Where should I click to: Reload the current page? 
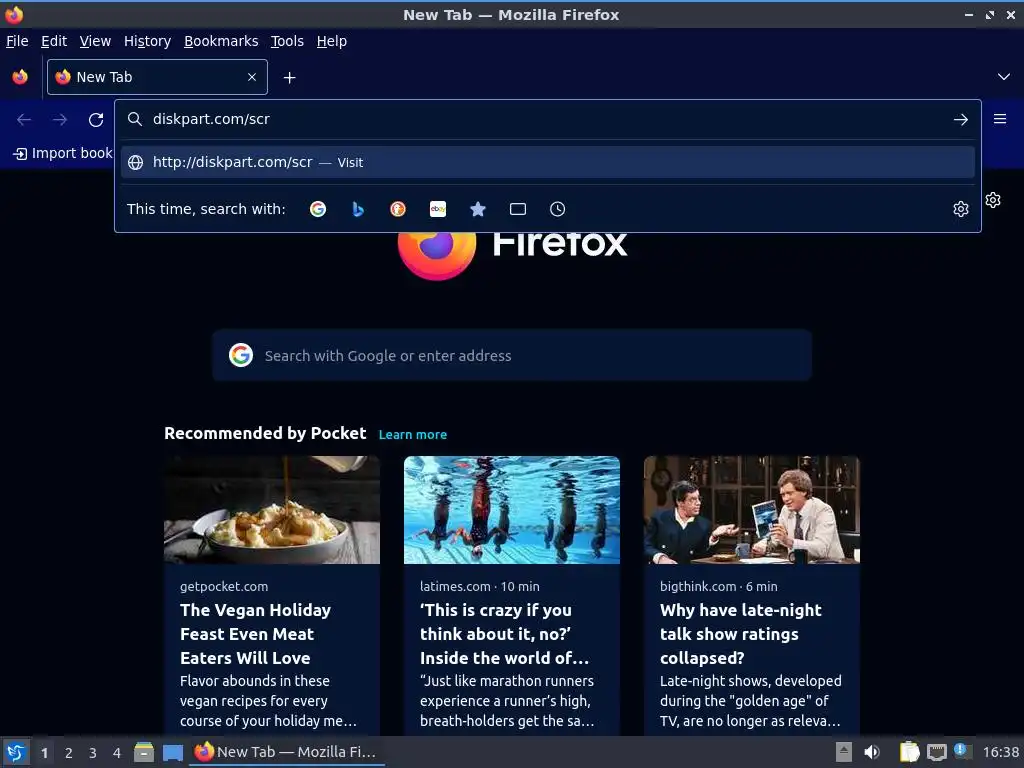click(96, 120)
